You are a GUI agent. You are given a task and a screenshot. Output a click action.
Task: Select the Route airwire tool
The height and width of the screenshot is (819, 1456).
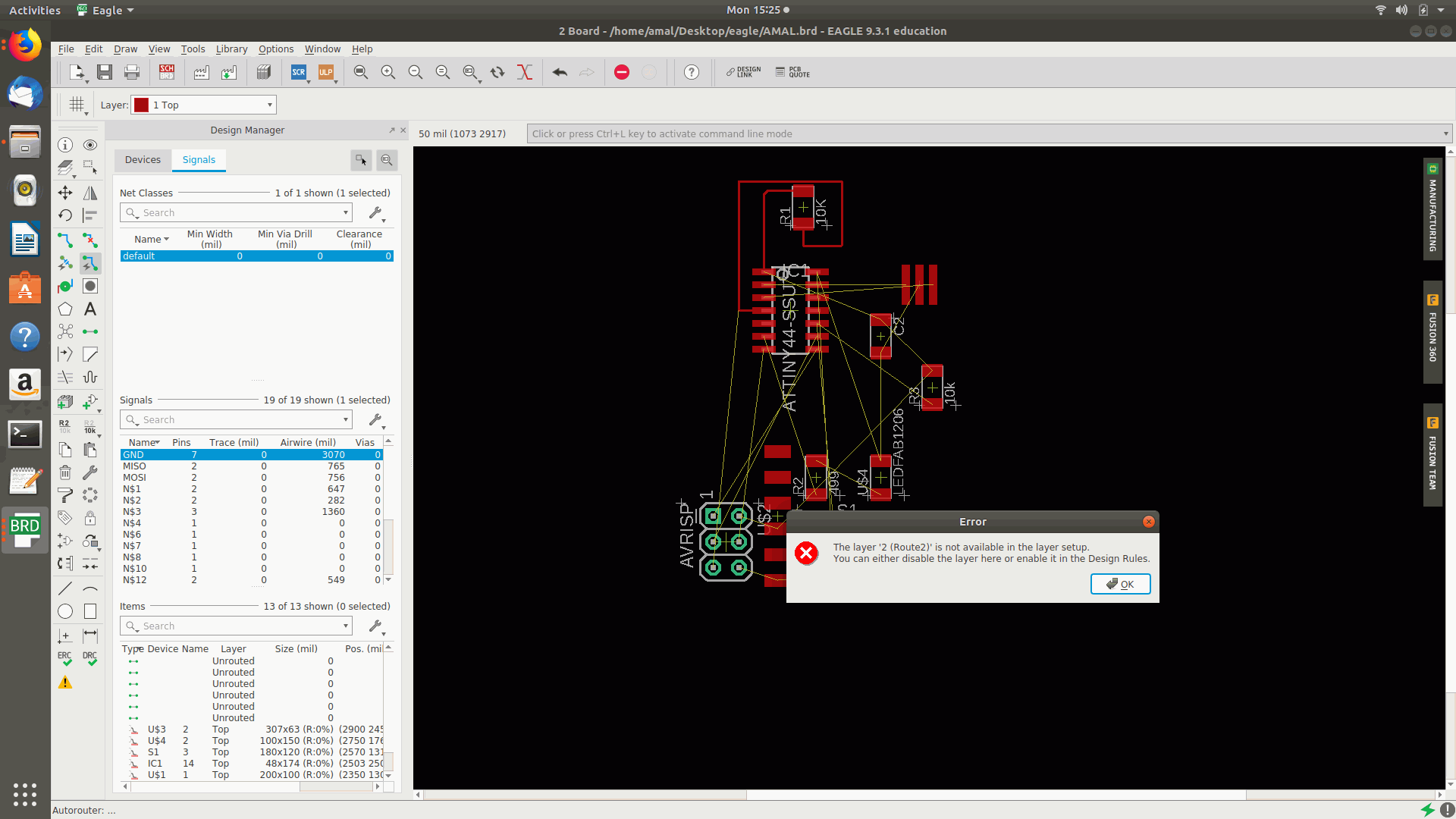click(65, 240)
